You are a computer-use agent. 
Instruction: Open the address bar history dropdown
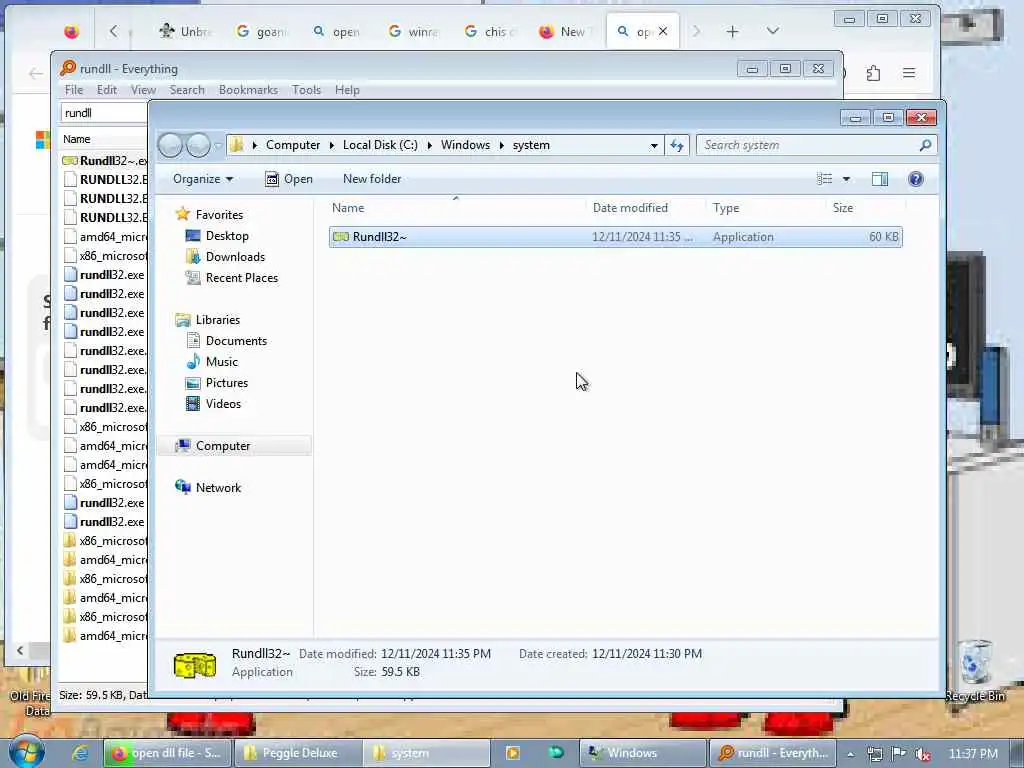[x=654, y=146]
